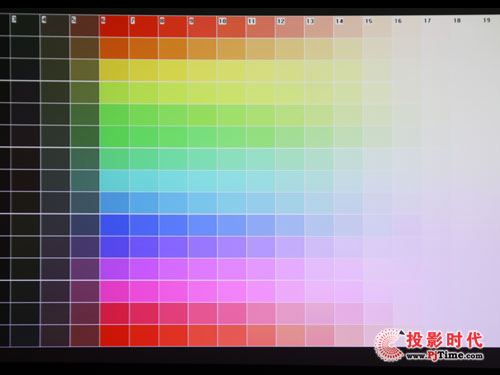500x375 pixels.
Task: Click the 投影时代 watermark text
Action: tap(445, 340)
